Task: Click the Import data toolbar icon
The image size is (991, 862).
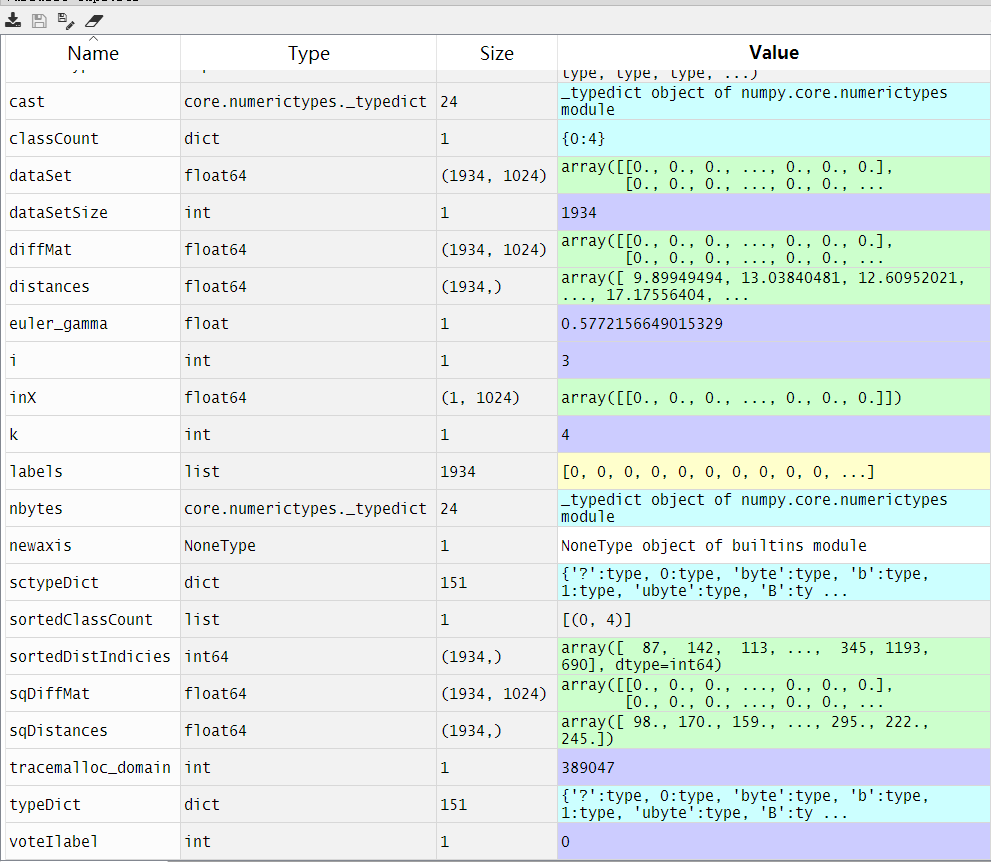Action: [13, 21]
